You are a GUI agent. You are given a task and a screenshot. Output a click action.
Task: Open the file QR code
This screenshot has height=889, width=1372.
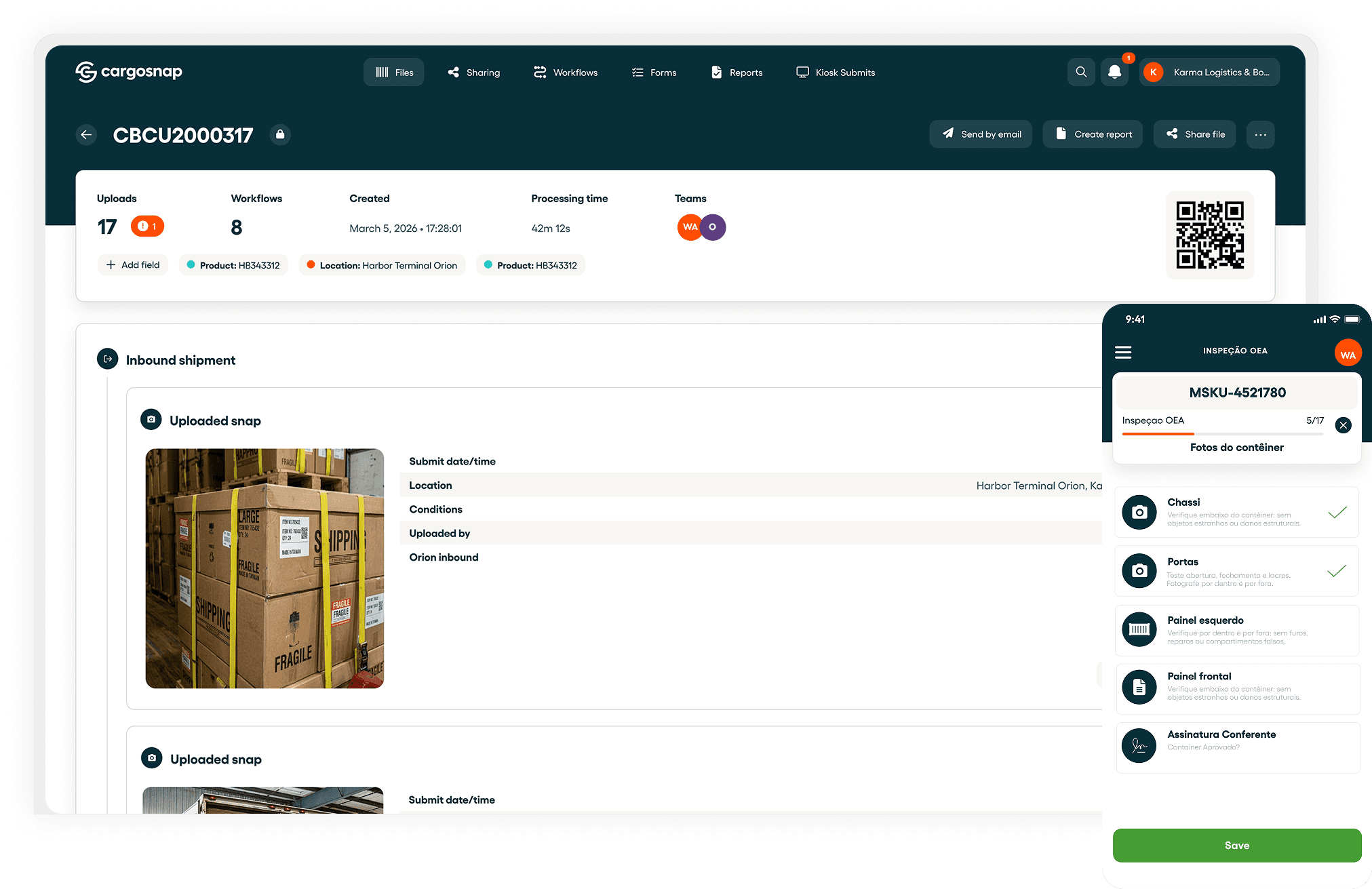1210,235
